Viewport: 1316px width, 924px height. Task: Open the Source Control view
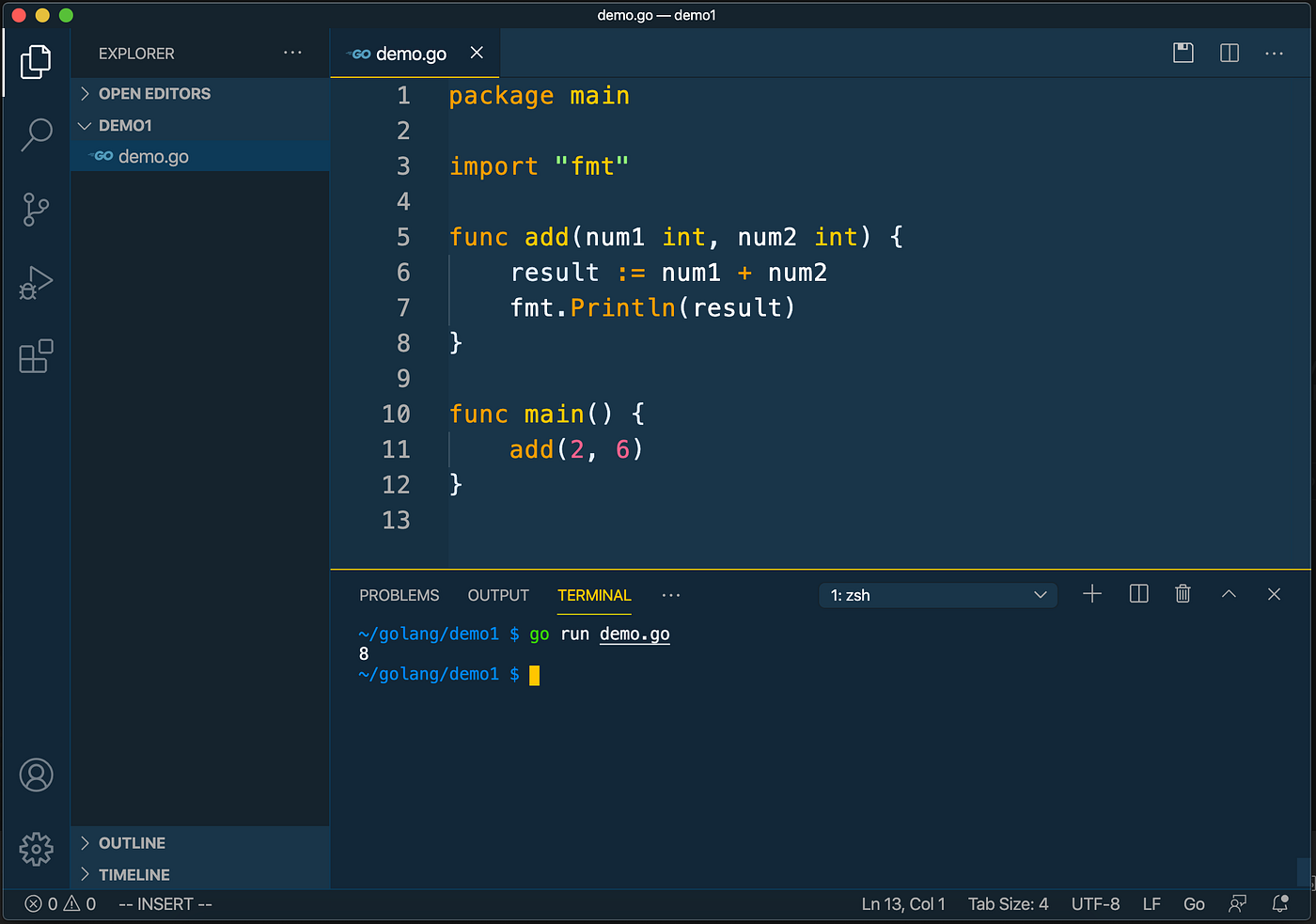[36, 209]
